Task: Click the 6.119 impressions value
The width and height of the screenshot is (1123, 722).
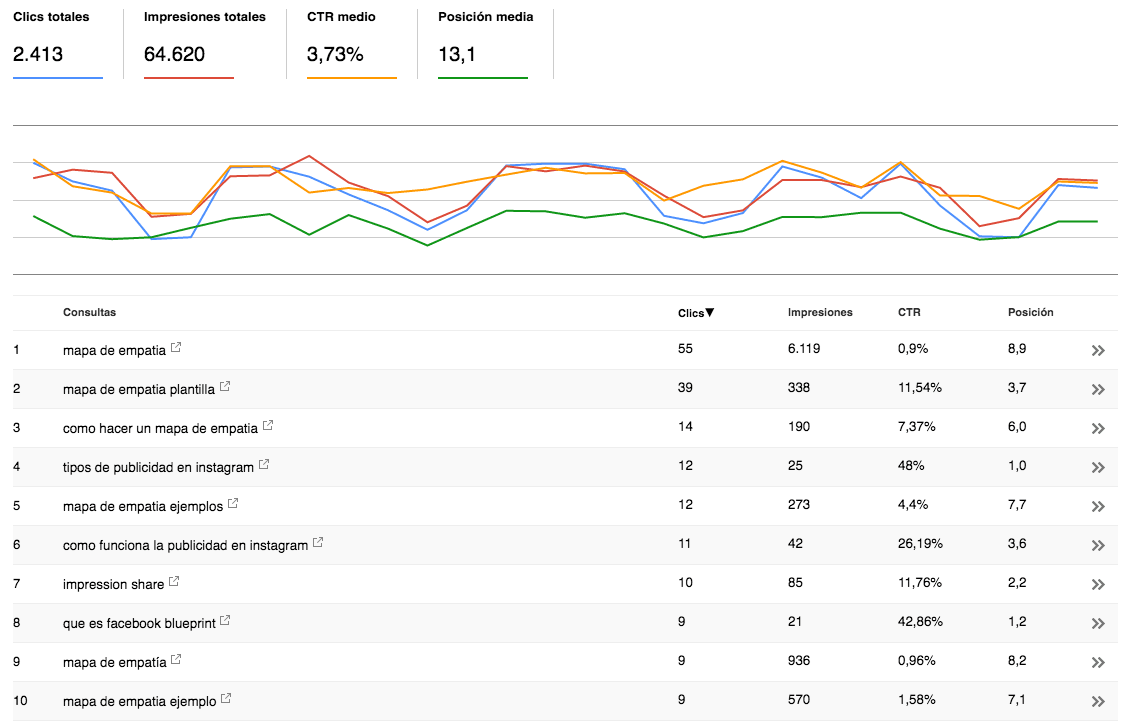Action: [x=804, y=349]
